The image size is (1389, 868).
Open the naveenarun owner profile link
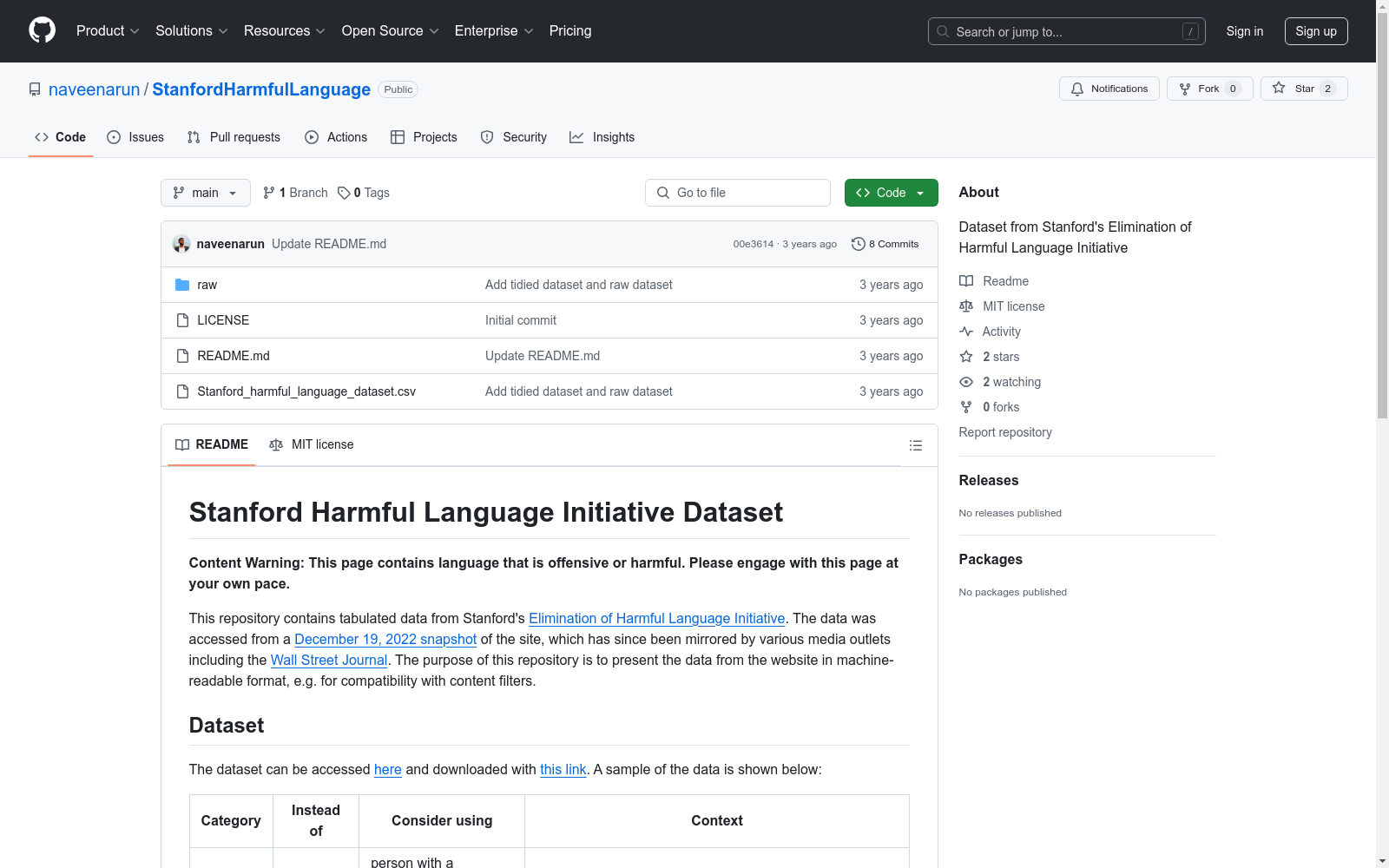click(x=94, y=89)
